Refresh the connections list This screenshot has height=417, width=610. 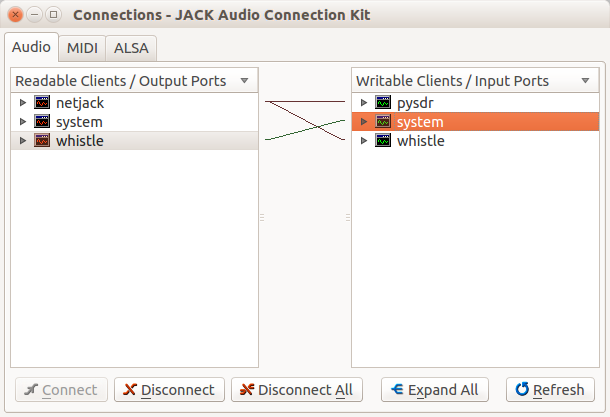550,390
